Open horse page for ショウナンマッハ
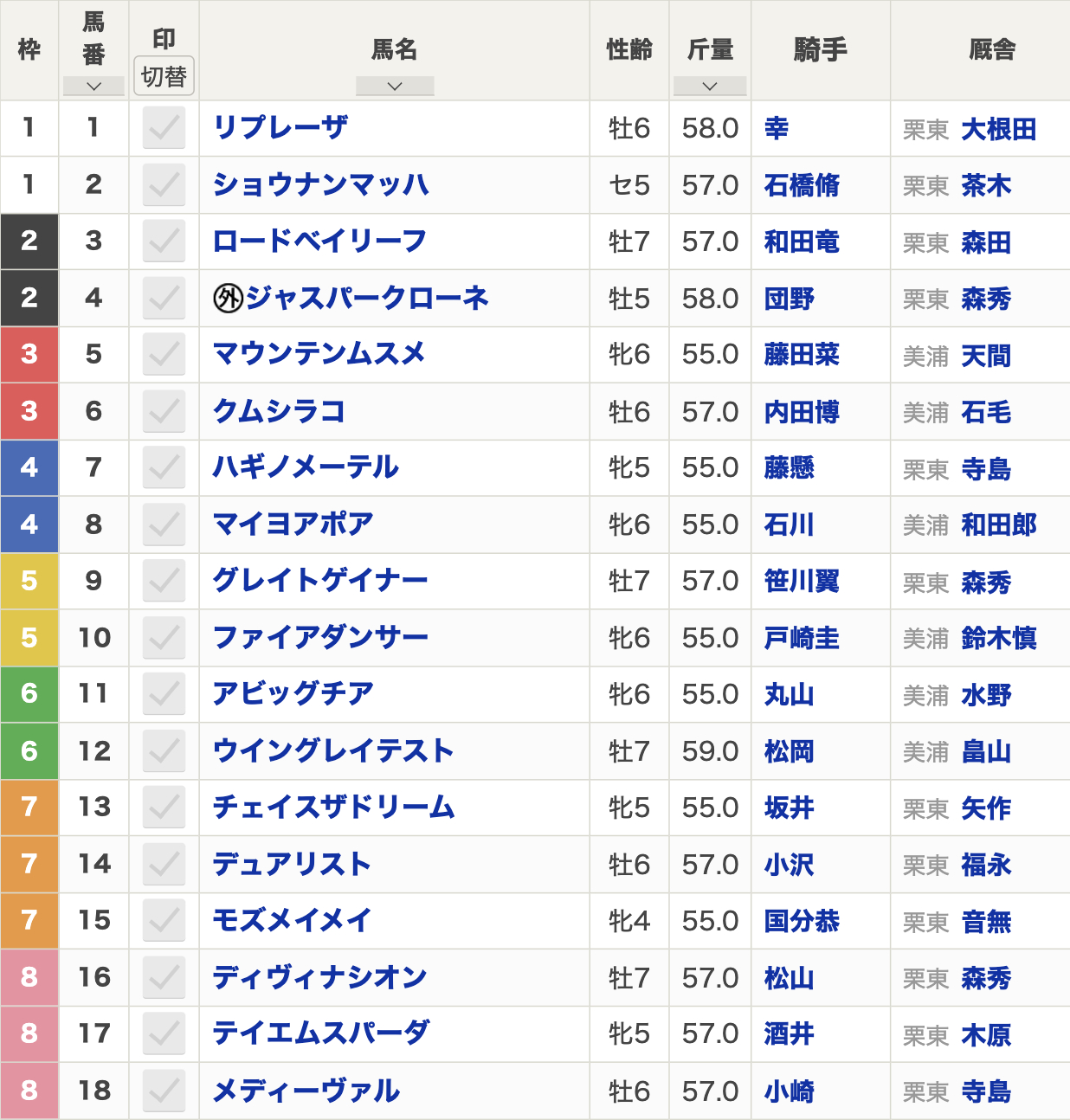Screen dimensions: 1070x1120 (x=321, y=185)
